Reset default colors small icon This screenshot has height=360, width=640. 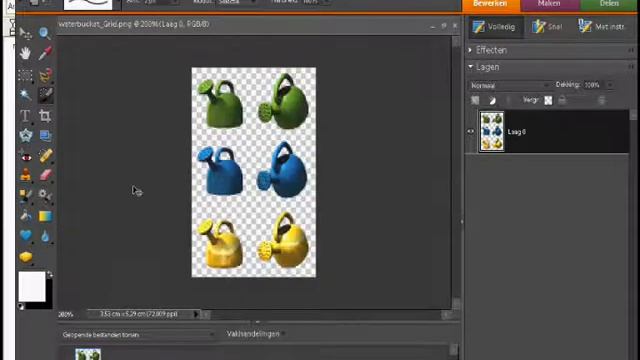click(x=21, y=306)
